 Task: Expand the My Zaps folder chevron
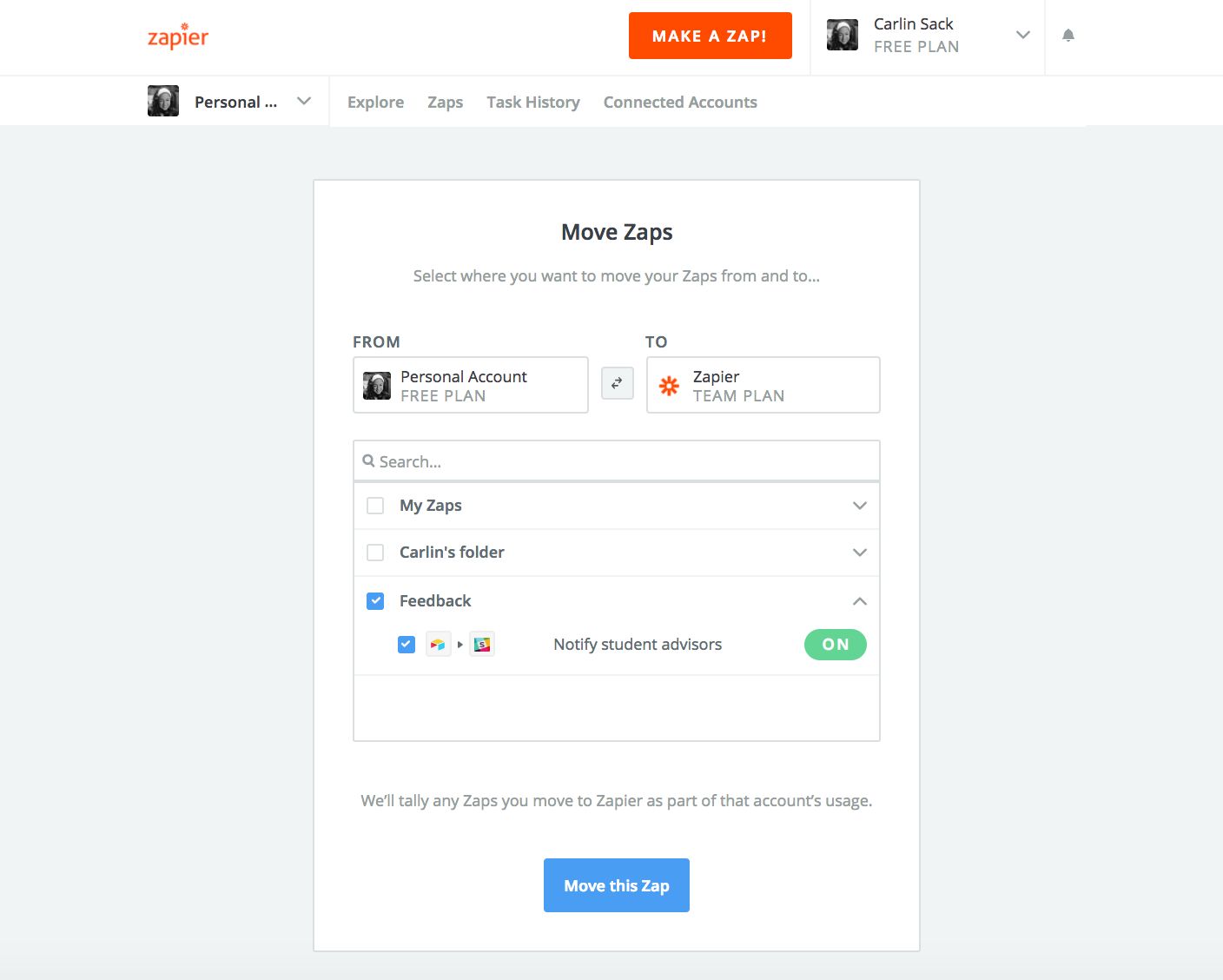point(860,506)
